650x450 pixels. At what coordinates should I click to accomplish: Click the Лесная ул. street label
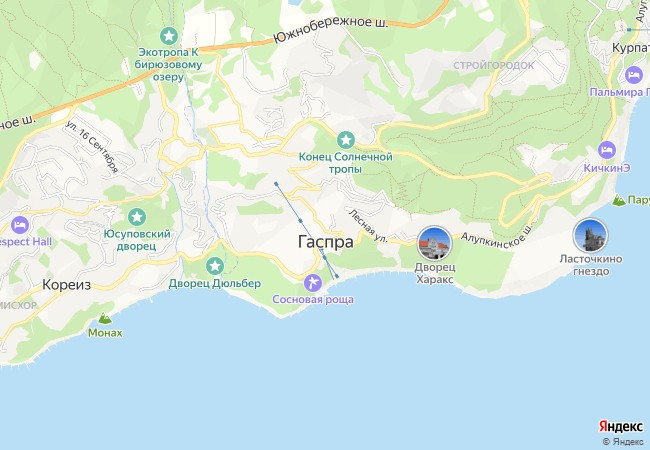pos(368,226)
